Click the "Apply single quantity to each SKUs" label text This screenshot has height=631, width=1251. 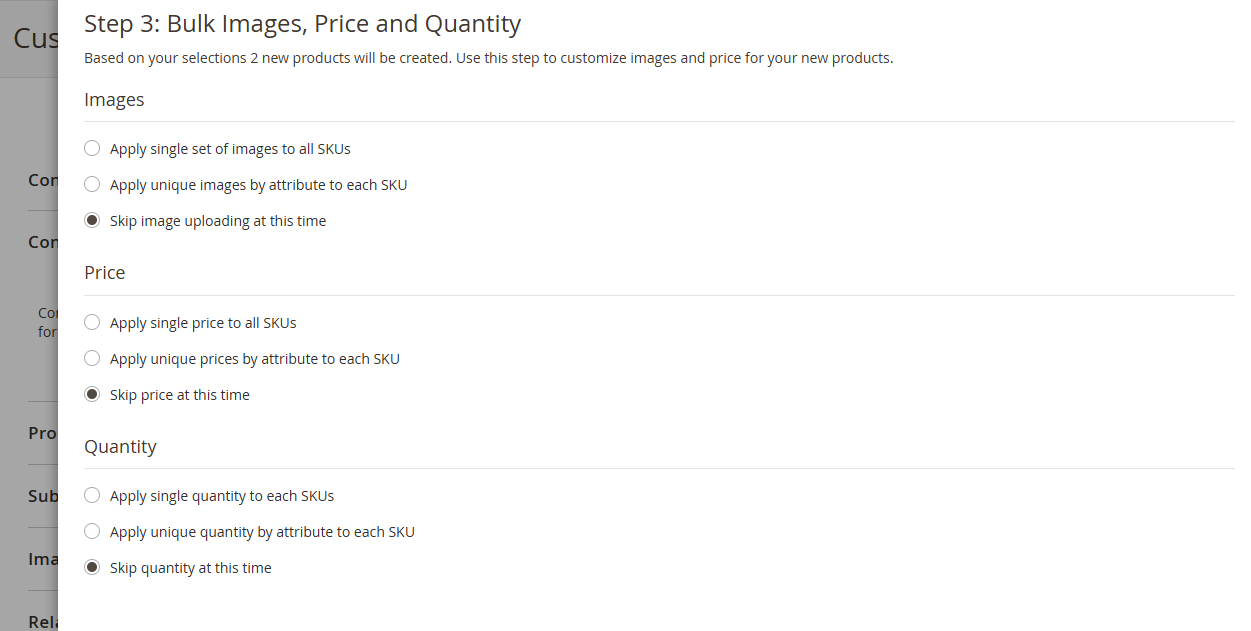coord(222,496)
